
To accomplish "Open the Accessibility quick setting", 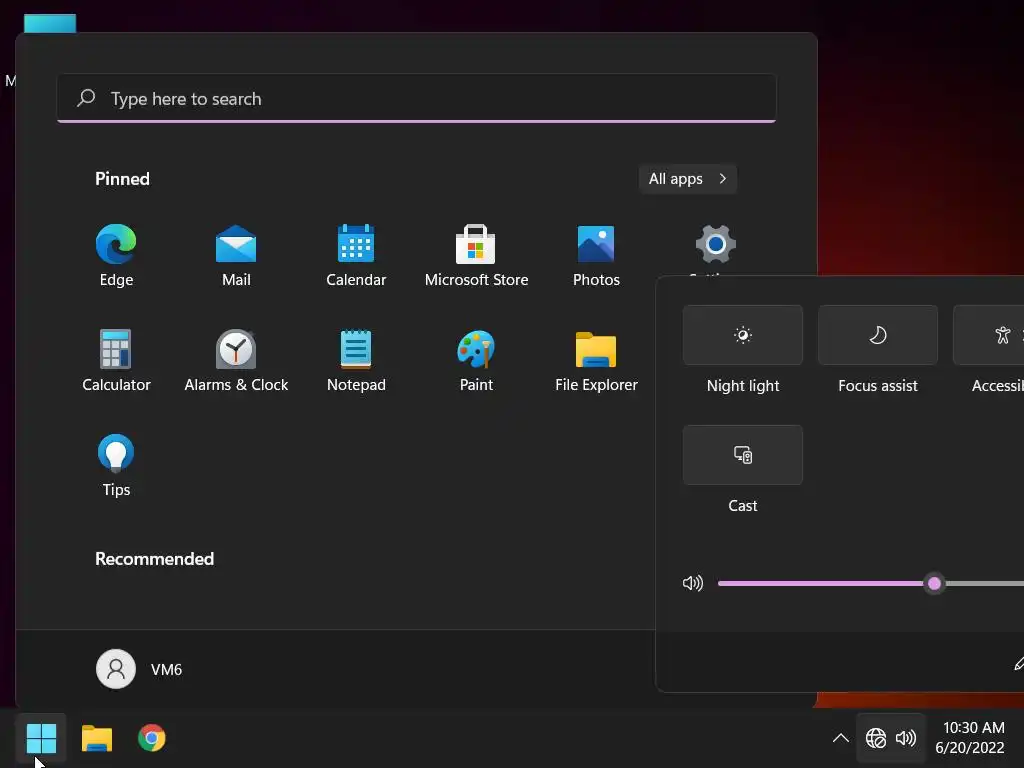I will pos(988,335).
